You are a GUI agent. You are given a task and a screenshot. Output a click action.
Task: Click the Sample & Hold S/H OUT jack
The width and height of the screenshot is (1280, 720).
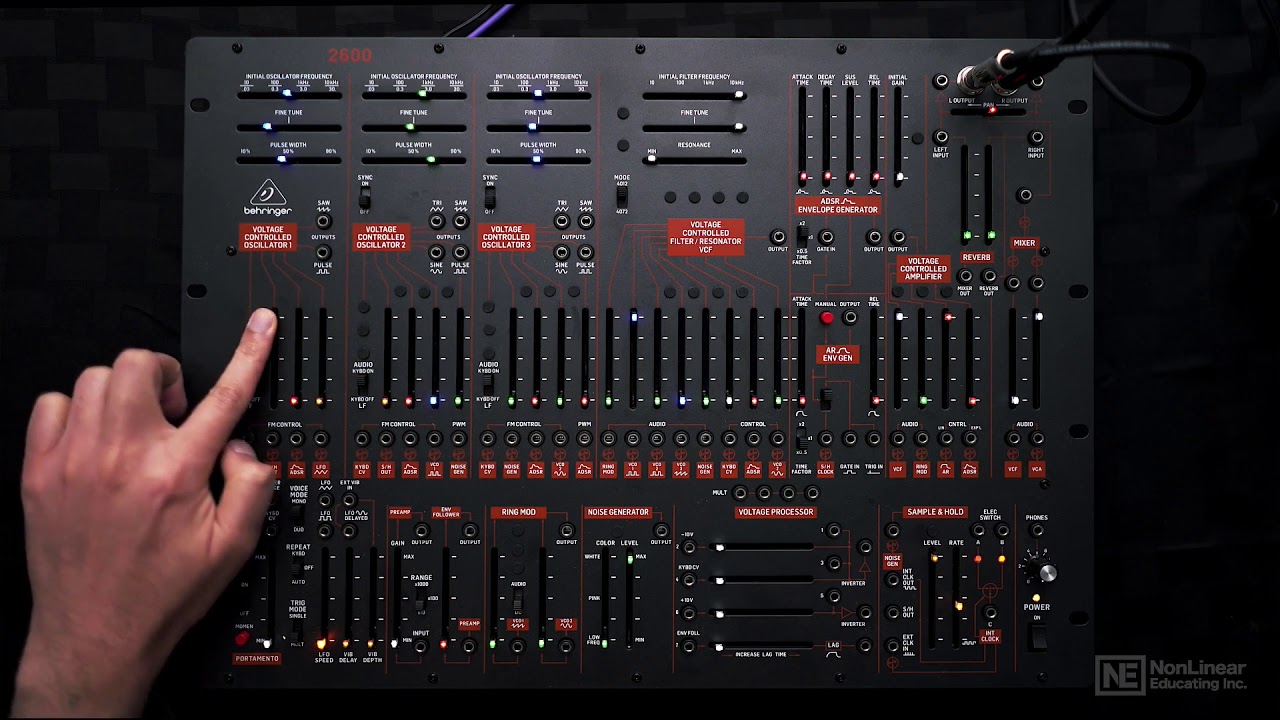(892, 612)
